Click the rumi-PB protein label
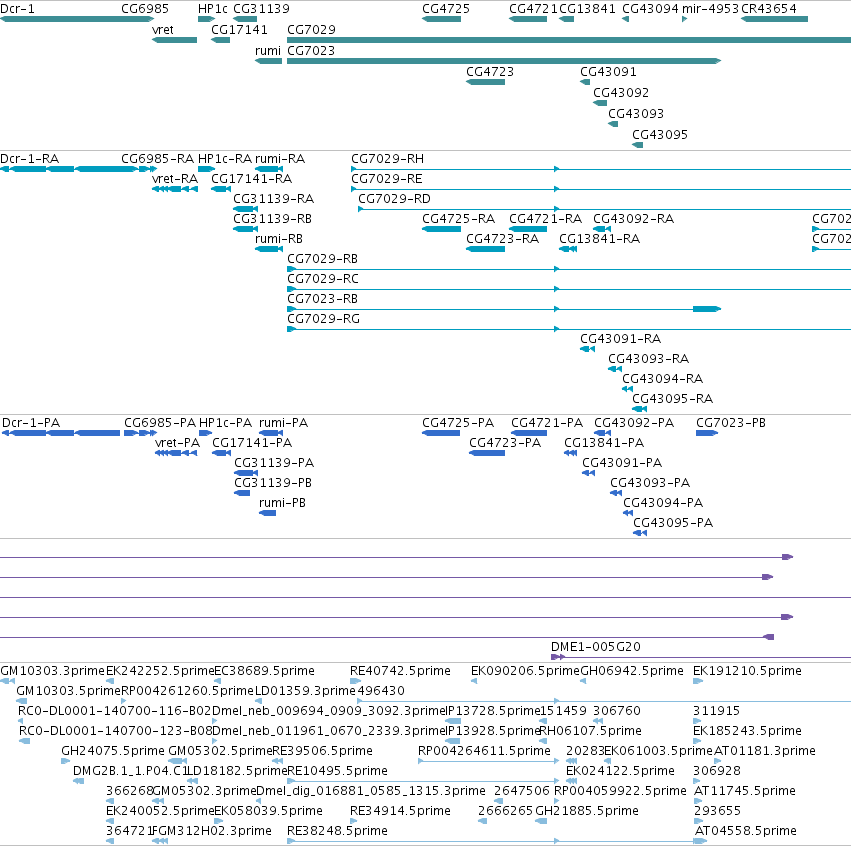Viewport: 851px width, 846px height. tap(282, 503)
